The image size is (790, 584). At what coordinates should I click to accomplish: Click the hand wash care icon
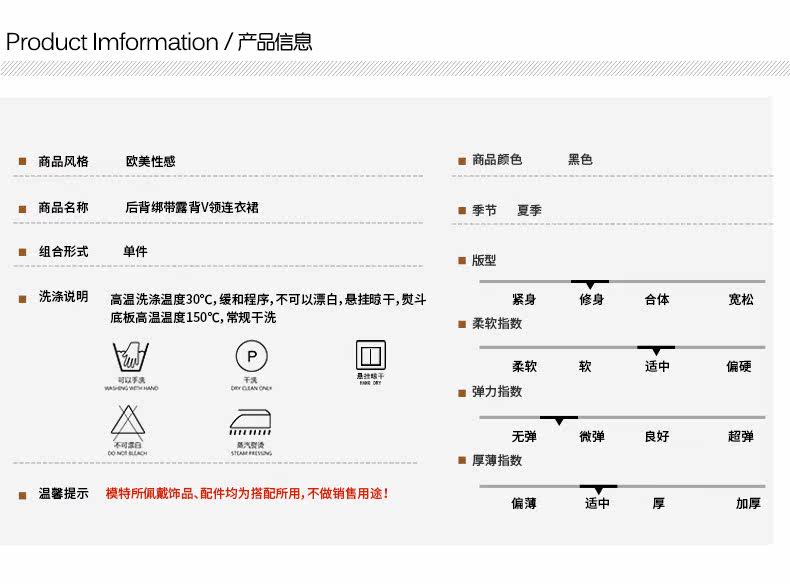(131, 356)
